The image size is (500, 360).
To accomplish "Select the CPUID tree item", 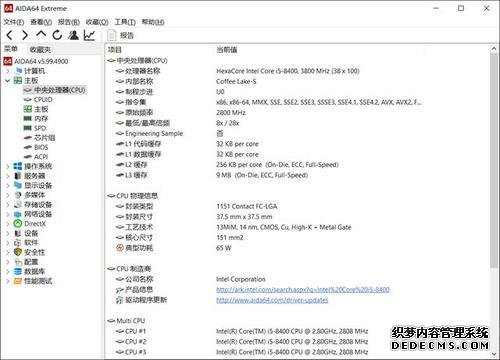I will point(38,100).
